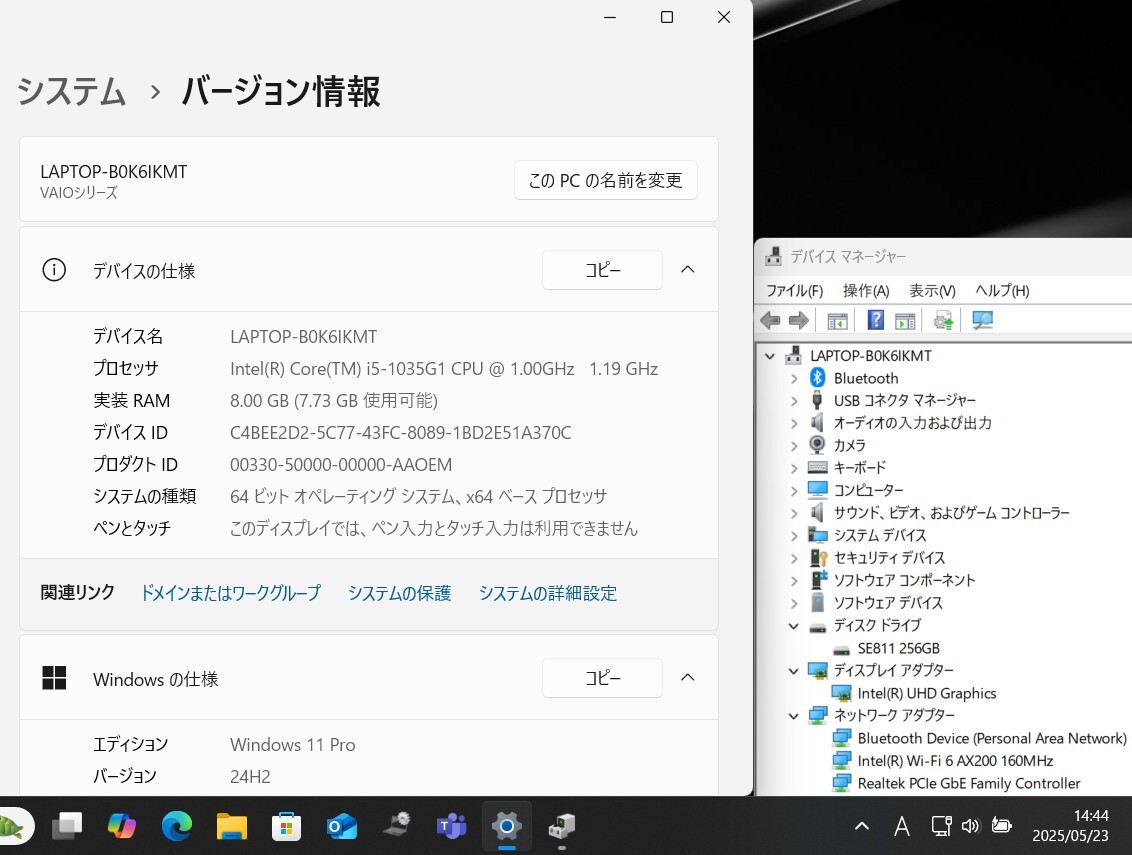Collapse the LAPTOP-B0K6IKMT root node
The width and height of the screenshot is (1132, 855).
[x=770, y=356]
